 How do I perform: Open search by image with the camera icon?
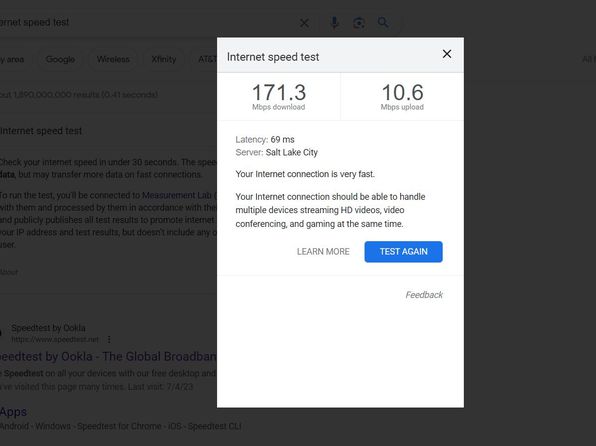(x=359, y=23)
